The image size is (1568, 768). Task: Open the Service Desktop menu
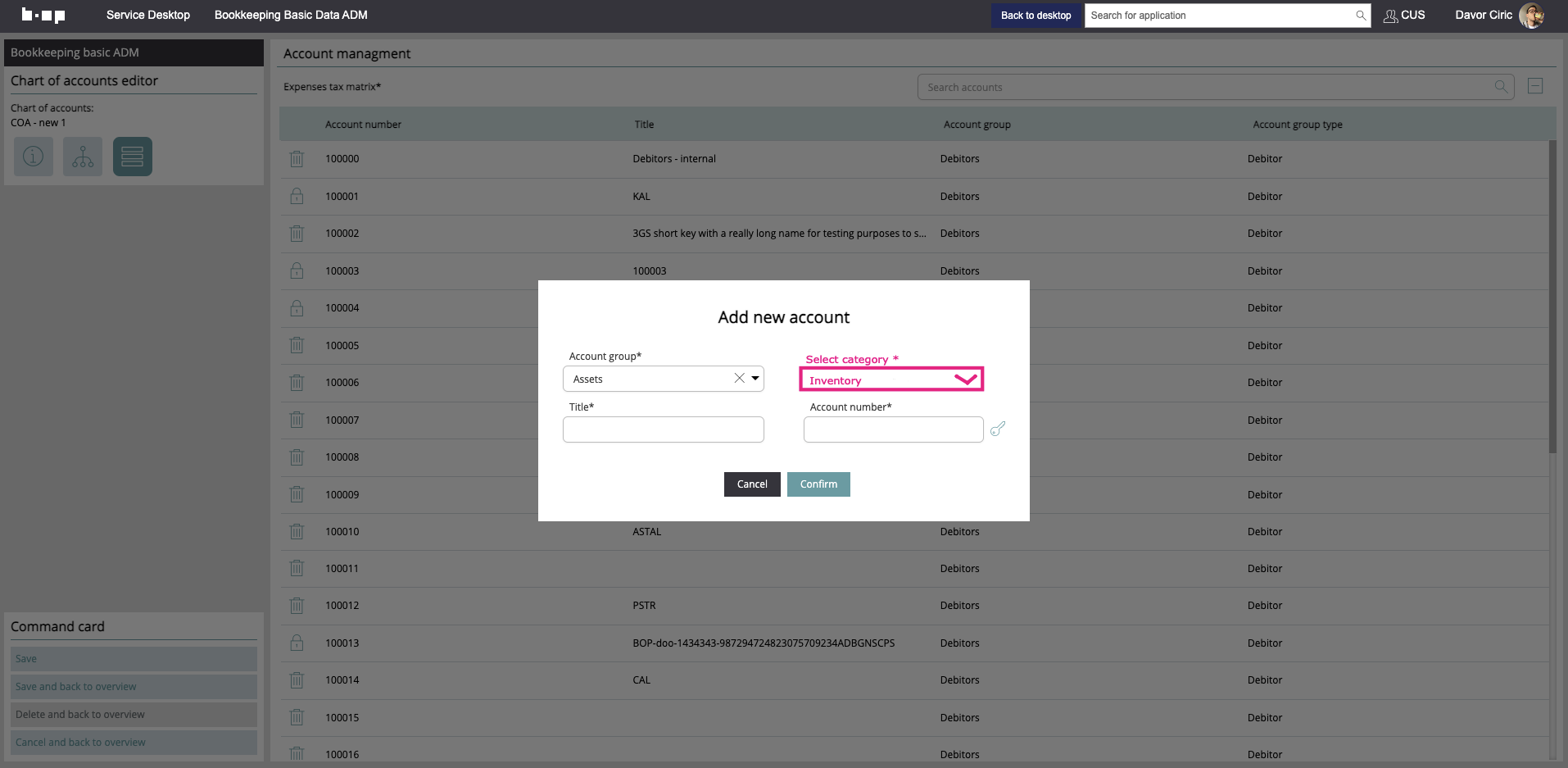point(148,16)
